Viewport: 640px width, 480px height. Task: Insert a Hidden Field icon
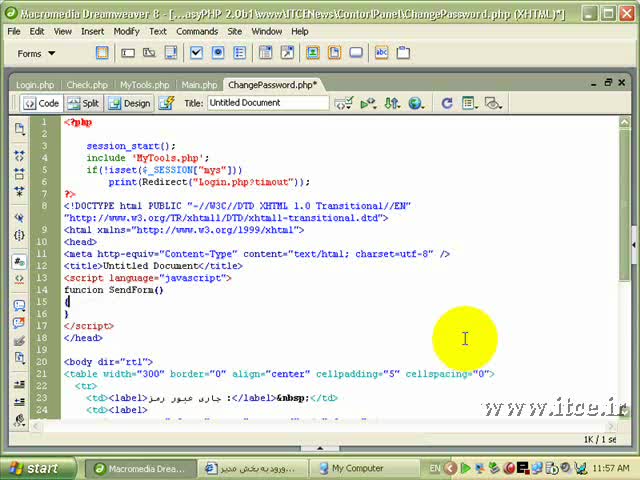(149, 53)
